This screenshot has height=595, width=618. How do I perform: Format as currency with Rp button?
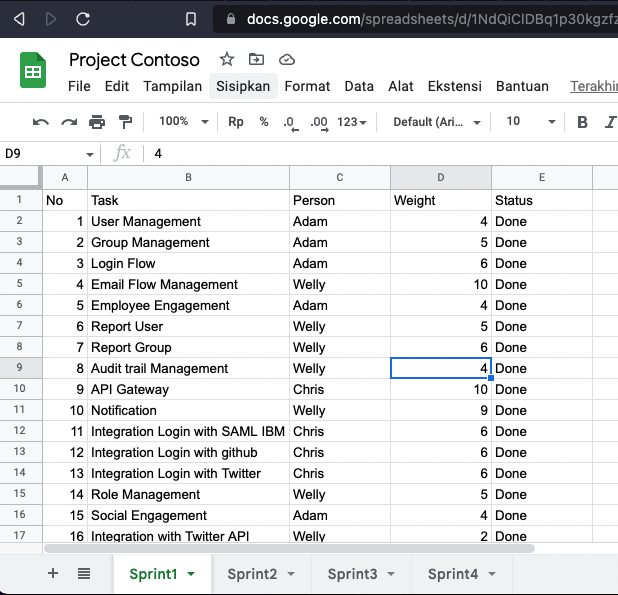pos(236,122)
